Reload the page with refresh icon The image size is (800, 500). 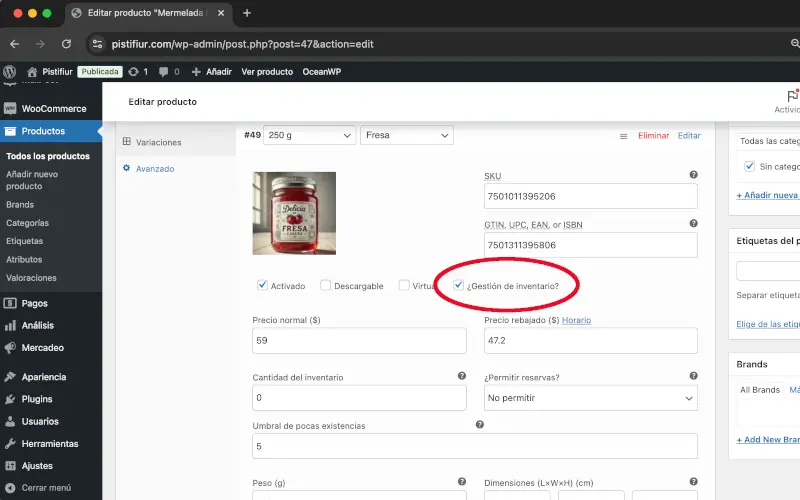click(x=66, y=44)
